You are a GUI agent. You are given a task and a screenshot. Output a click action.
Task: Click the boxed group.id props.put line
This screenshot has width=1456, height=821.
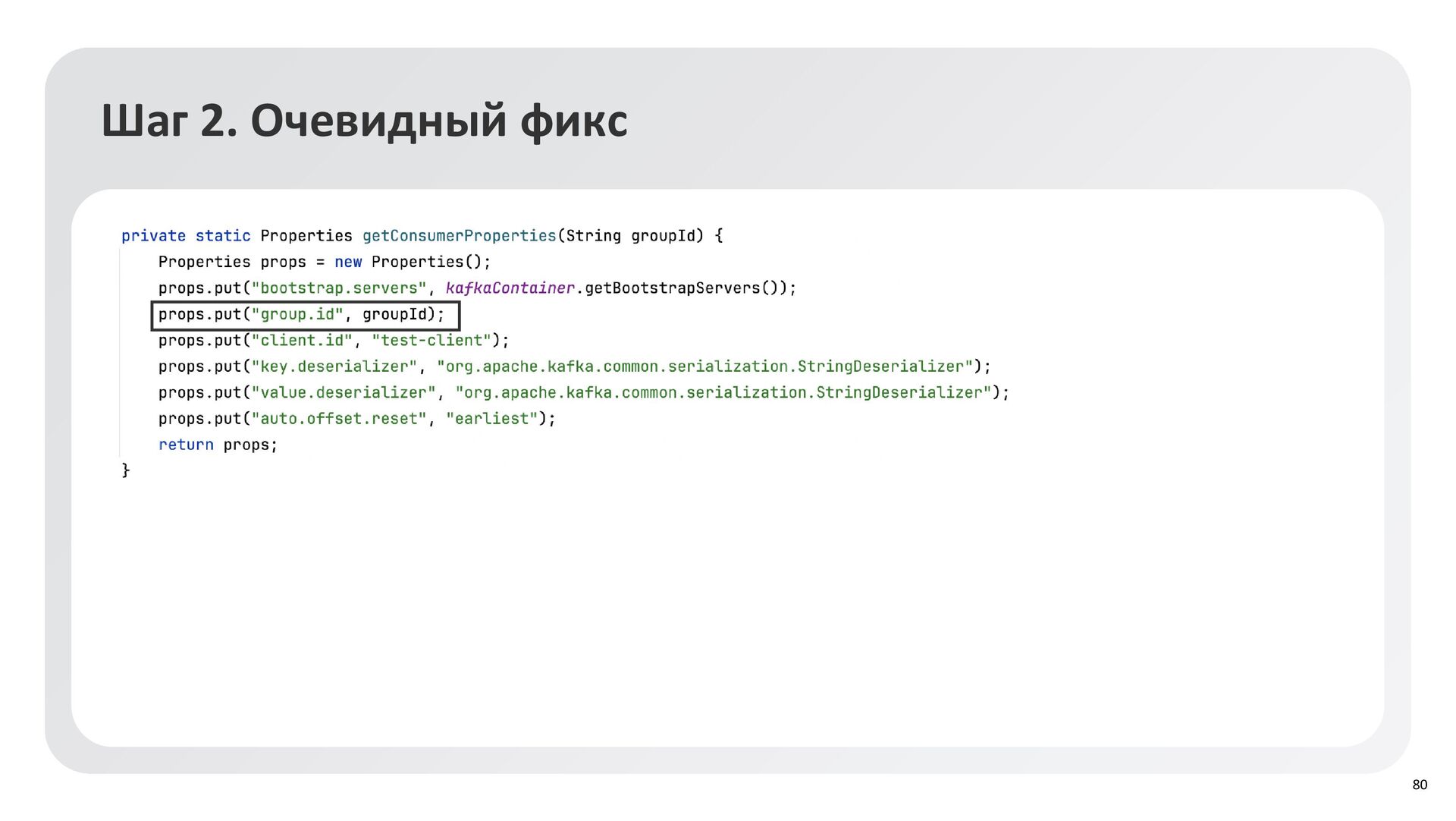[x=305, y=315]
